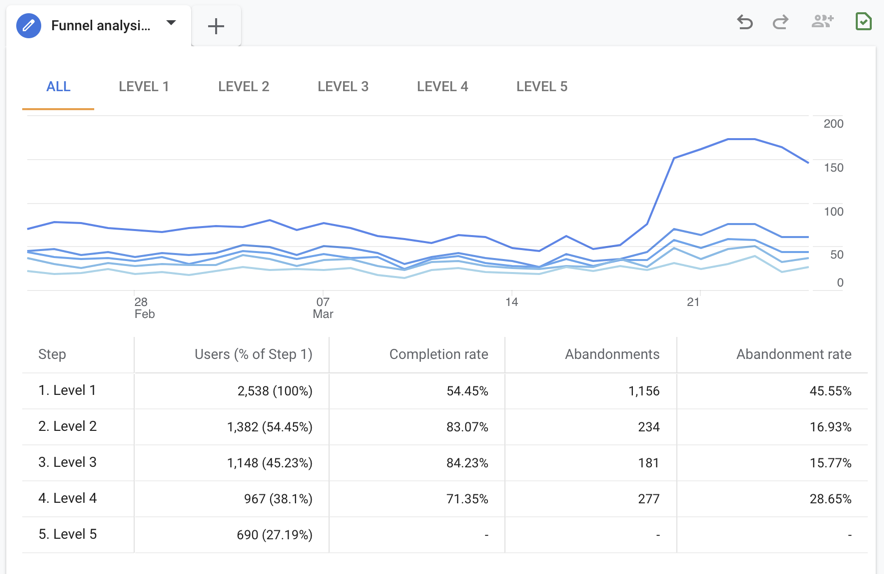Click the Level 4 step row
Image resolution: width=884 pixels, height=574 pixels.
tap(67, 498)
